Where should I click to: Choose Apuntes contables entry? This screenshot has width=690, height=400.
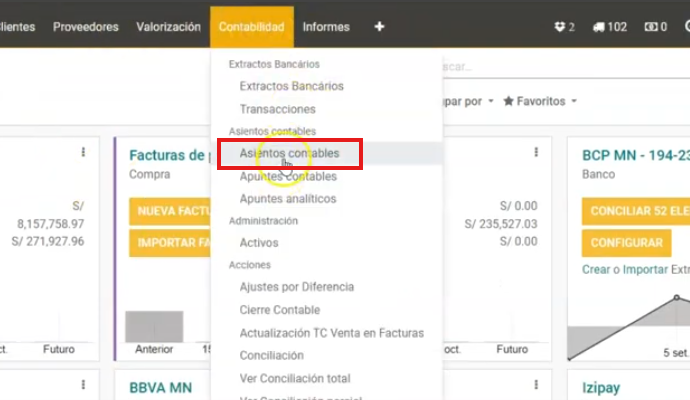coord(288,176)
